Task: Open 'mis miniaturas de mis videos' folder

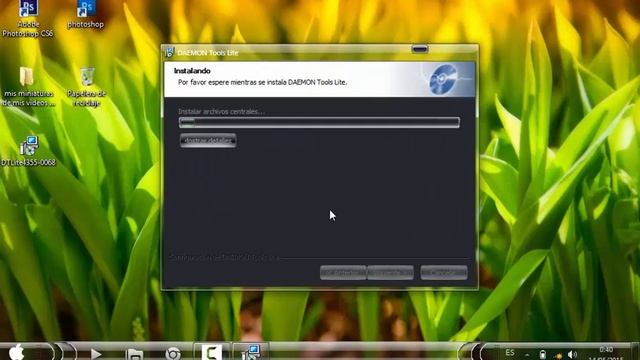Action: tap(28, 87)
